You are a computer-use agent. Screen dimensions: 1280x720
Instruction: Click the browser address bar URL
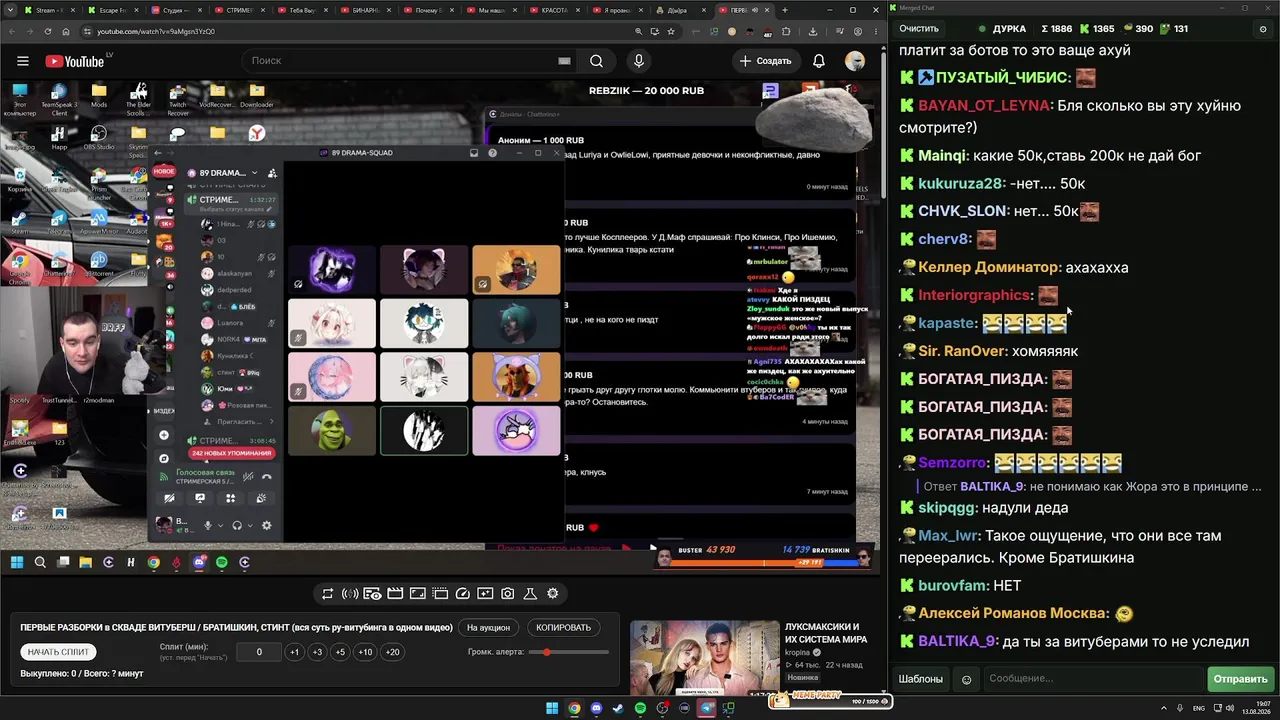point(156,31)
